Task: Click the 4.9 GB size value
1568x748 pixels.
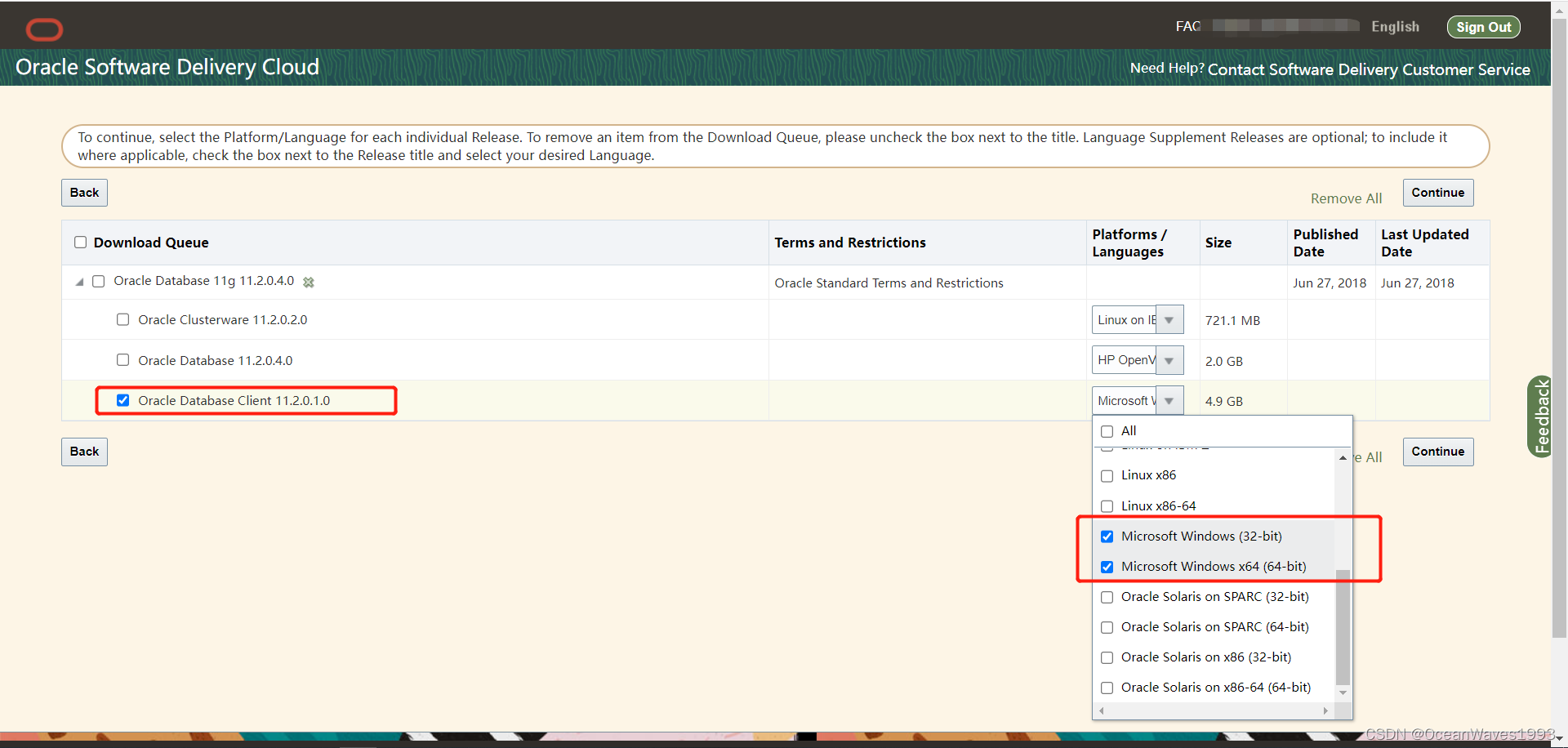Action: (x=1223, y=401)
